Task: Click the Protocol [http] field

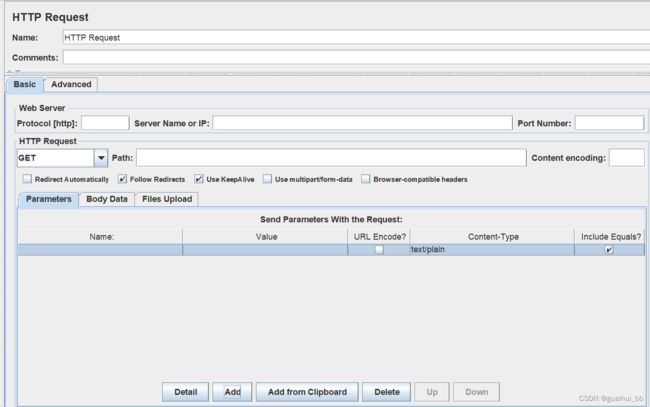Action: click(x=105, y=123)
